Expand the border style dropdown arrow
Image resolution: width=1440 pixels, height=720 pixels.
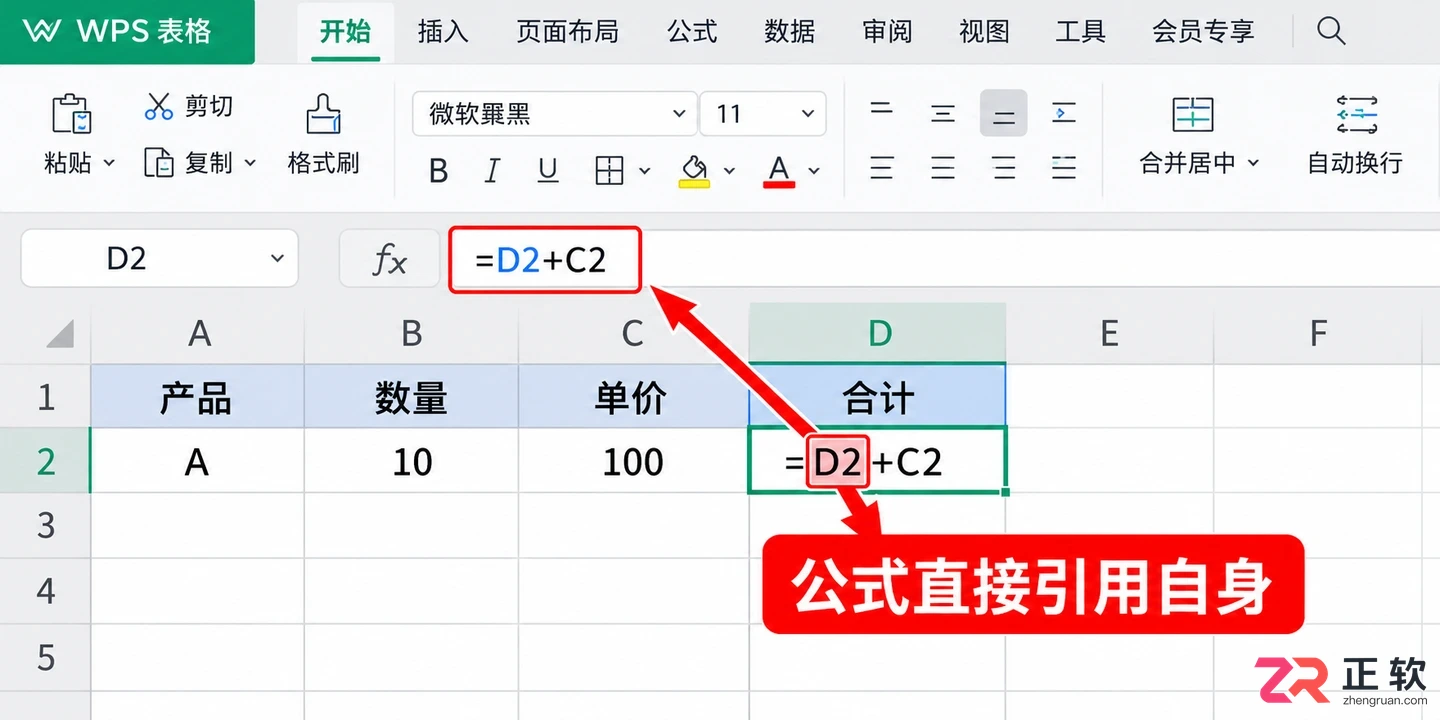(x=644, y=171)
